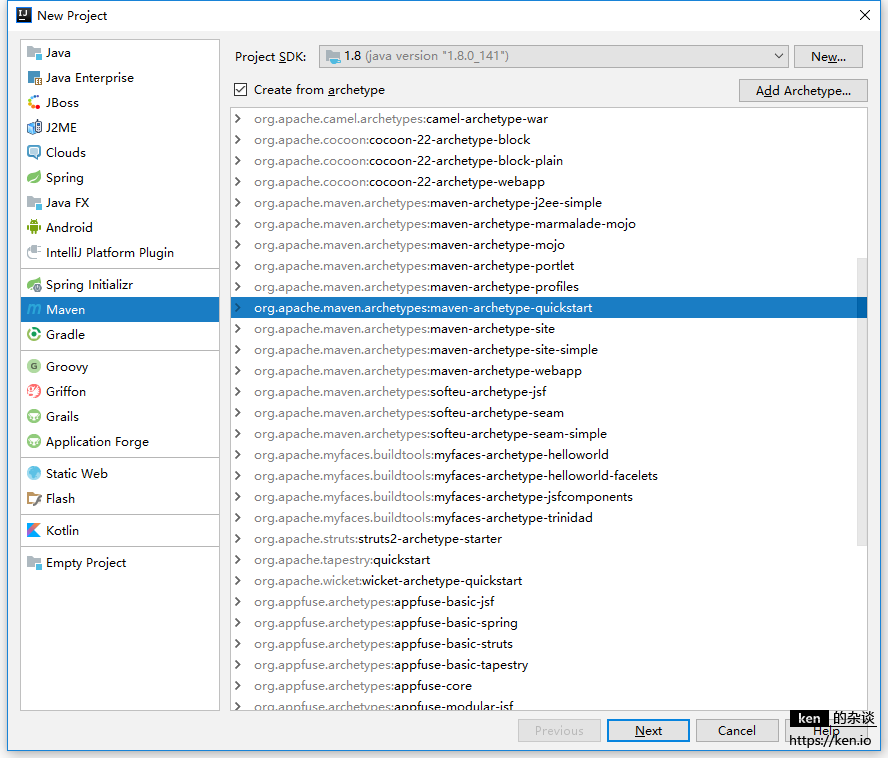Select the Spring Initializr category label
Viewport: 888px width, 758px height.
click(89, 284)
